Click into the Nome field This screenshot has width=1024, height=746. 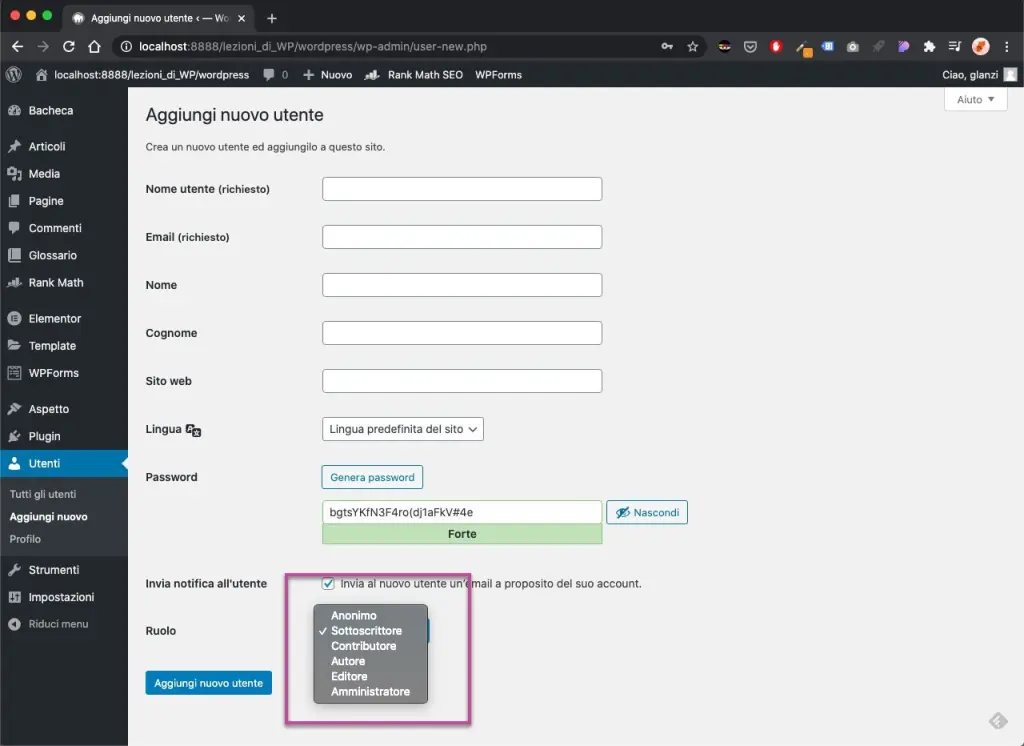[462, 285]
